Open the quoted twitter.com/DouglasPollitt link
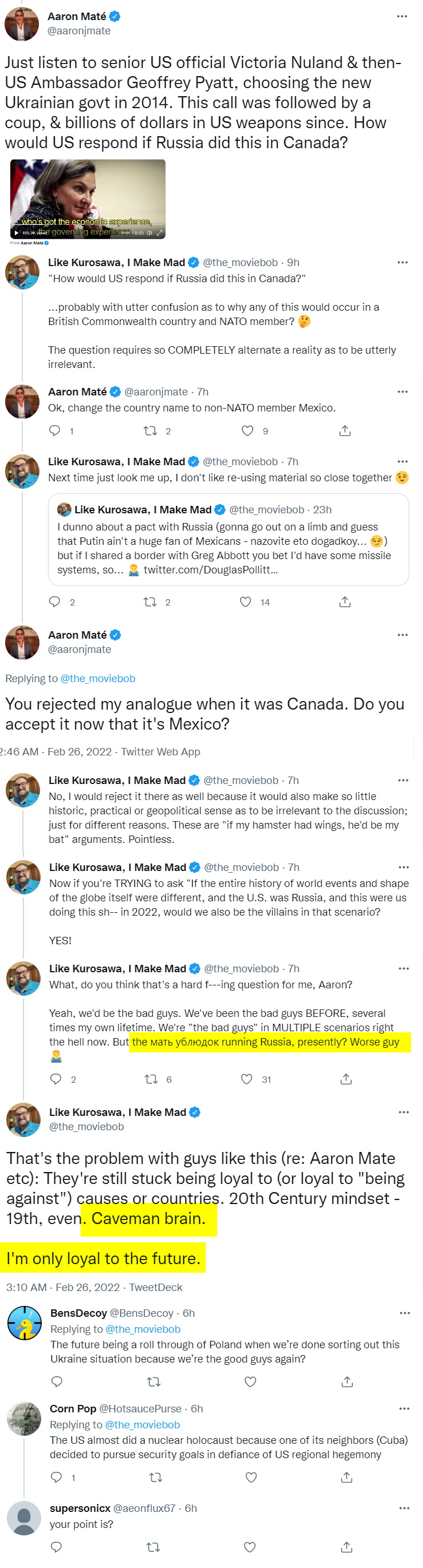423x1568 pixels. click(x=210, y=570)
